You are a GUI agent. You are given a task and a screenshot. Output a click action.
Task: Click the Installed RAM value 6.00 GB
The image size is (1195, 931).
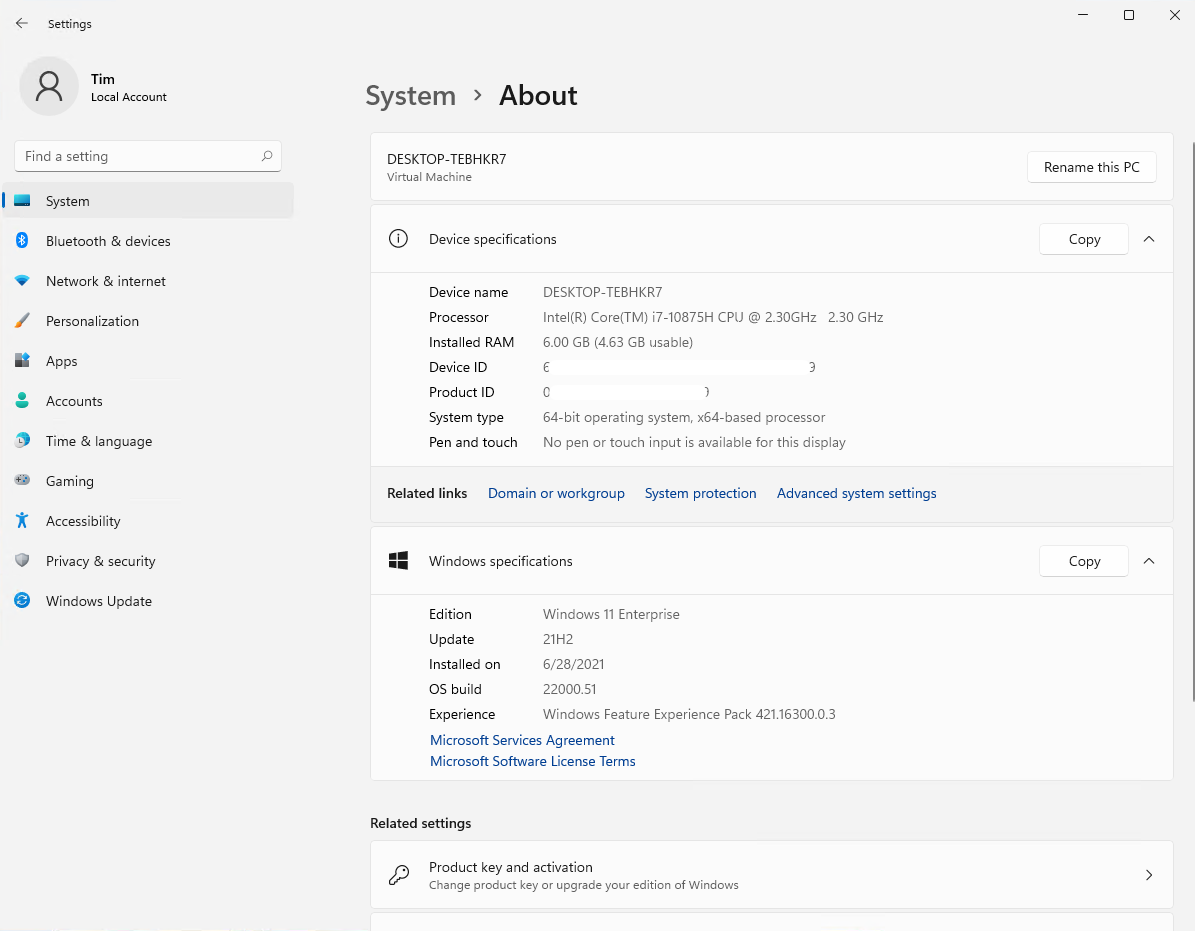[617, 342]
